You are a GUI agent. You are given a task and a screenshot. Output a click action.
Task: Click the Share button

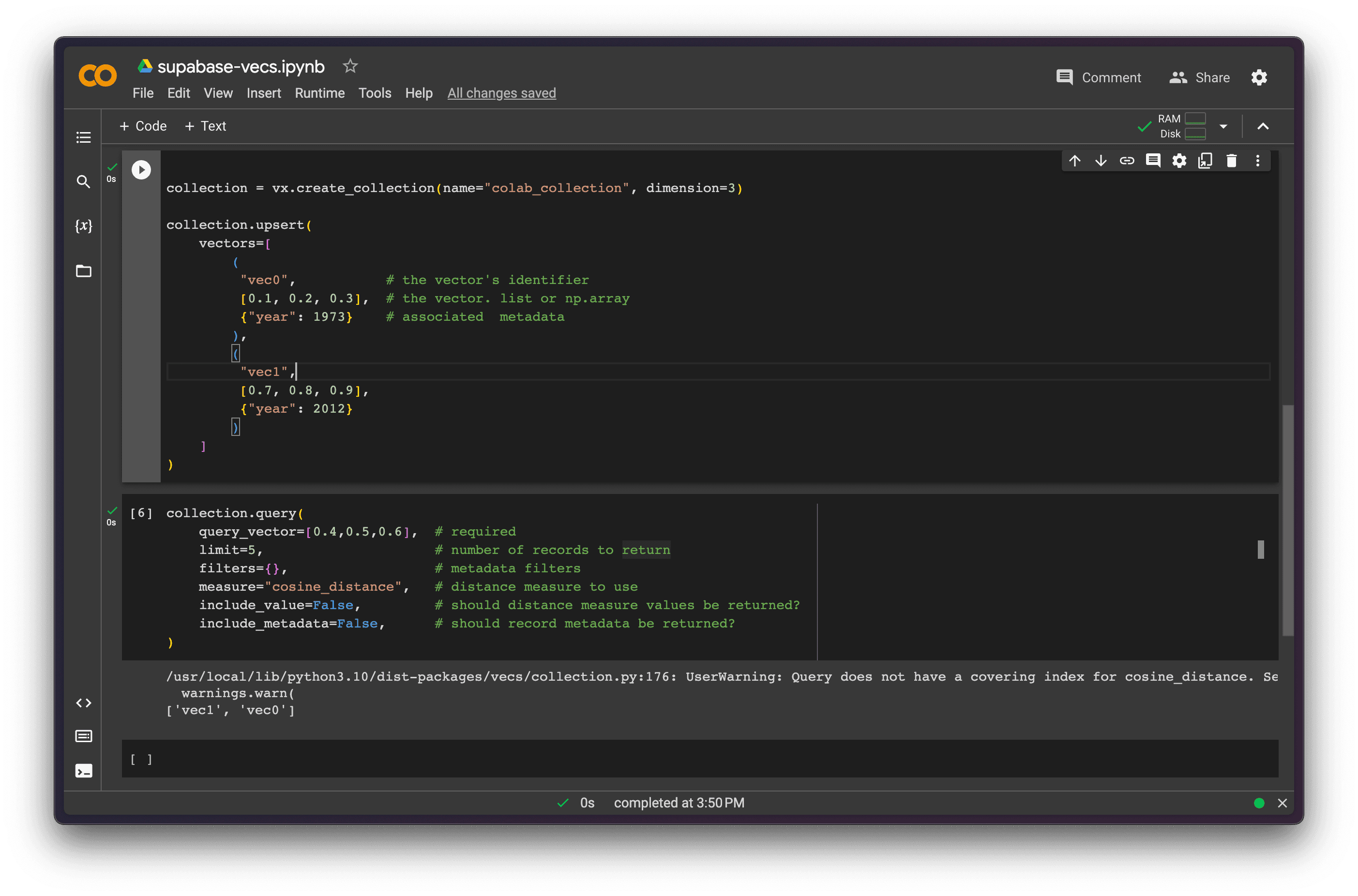(1200, 78)
